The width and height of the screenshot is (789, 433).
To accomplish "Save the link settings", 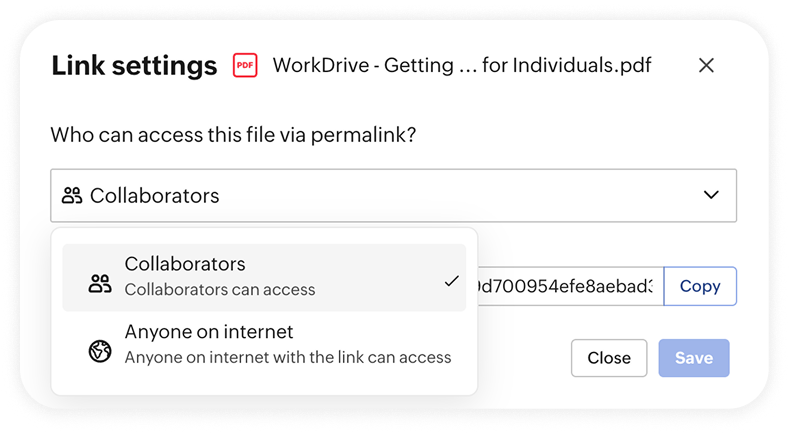I will click(x=693, y=358).
